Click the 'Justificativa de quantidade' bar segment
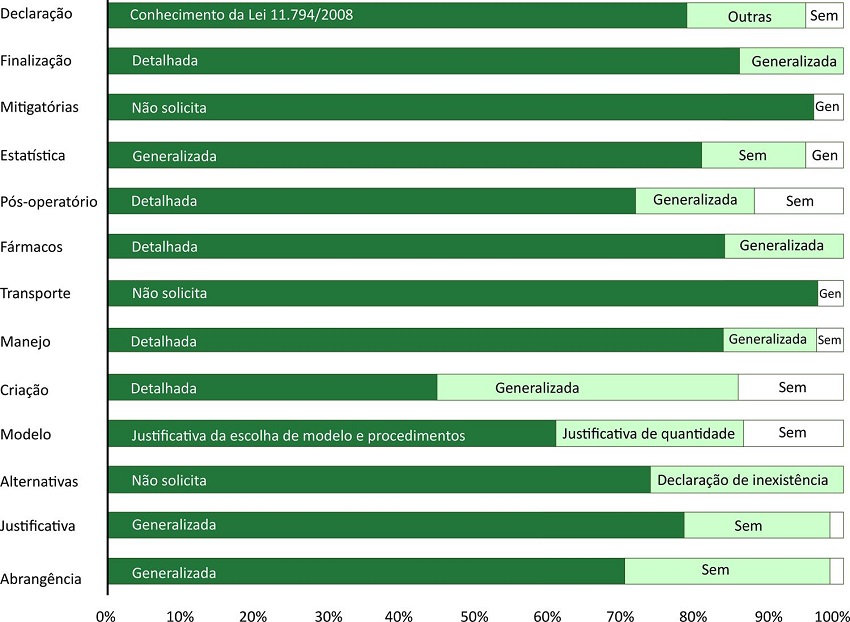 point(649,433)
